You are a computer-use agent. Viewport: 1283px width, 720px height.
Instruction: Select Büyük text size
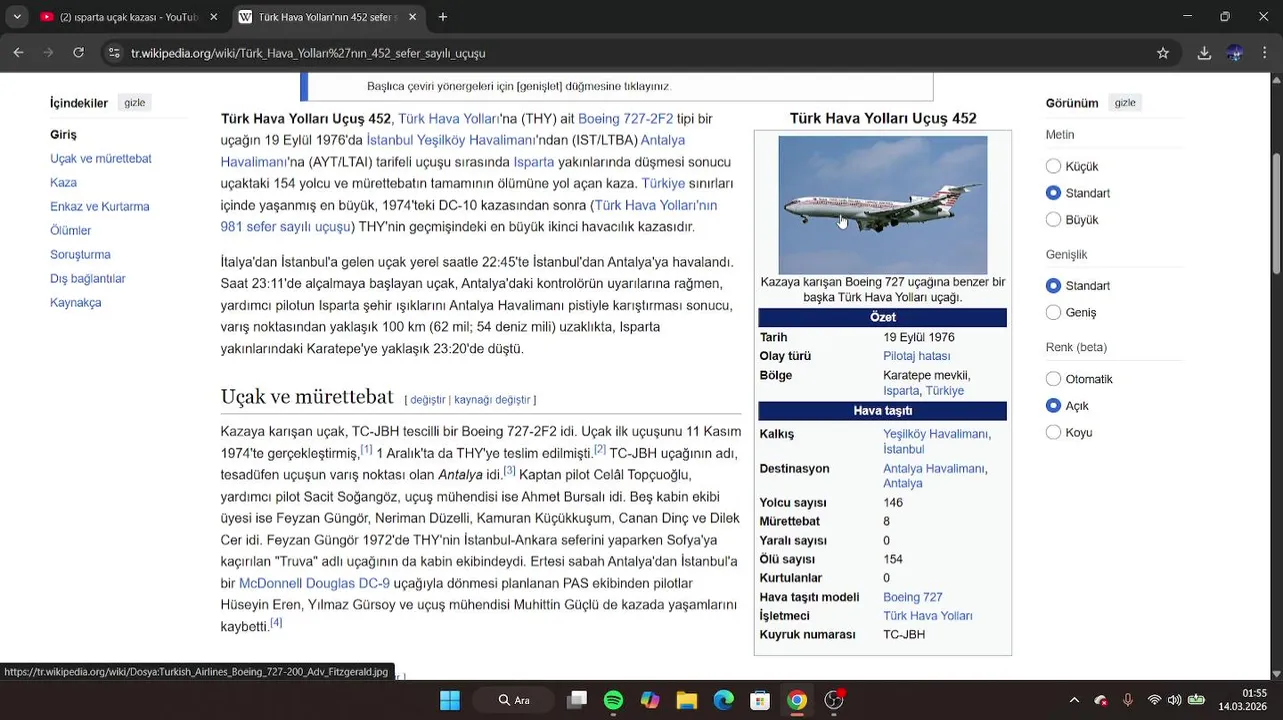click(x=1053, y=219)
